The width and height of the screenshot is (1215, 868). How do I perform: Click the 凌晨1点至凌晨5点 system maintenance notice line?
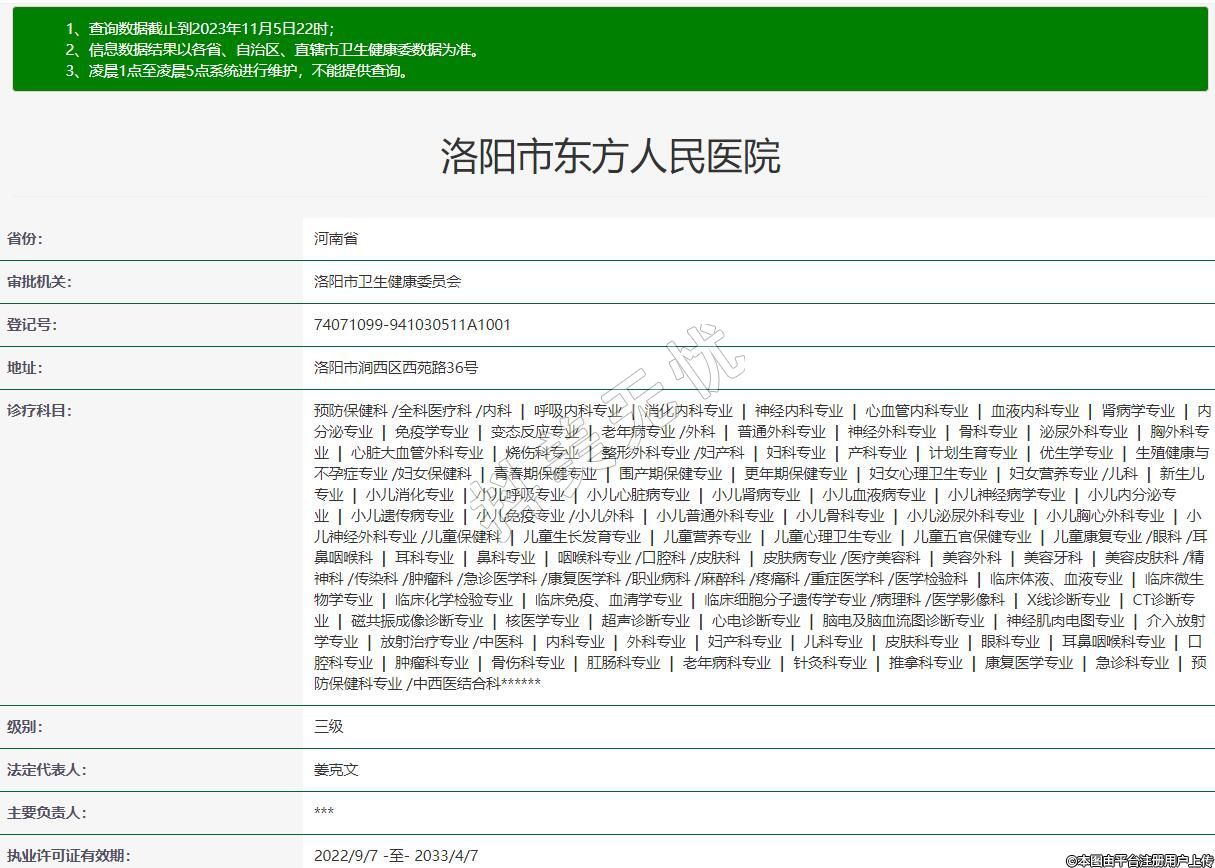(238, 71)
